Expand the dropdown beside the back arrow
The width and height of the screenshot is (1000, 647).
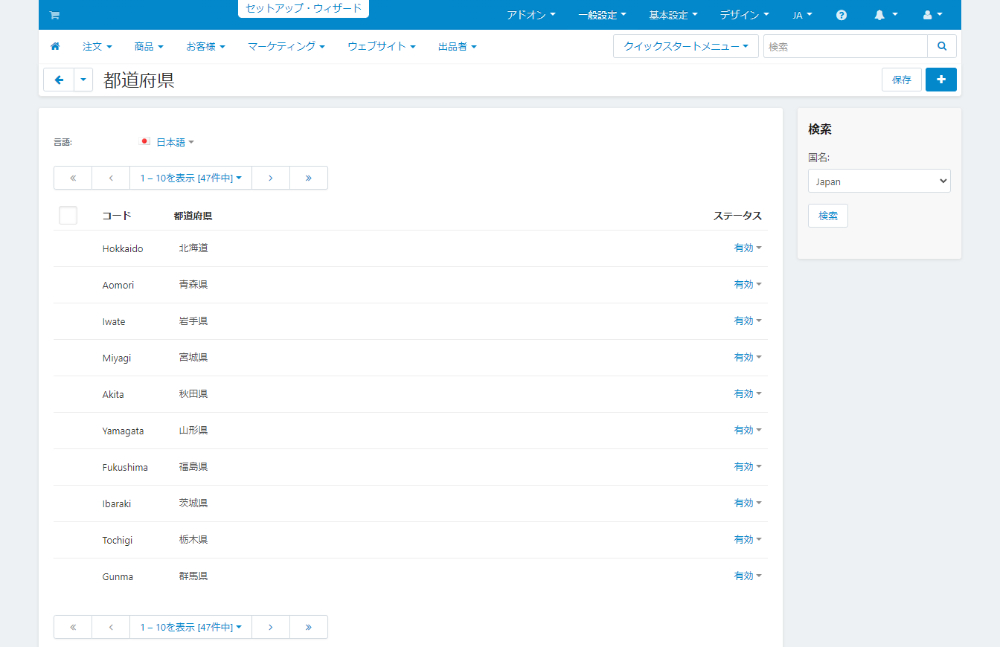click(x=84, y=80)
